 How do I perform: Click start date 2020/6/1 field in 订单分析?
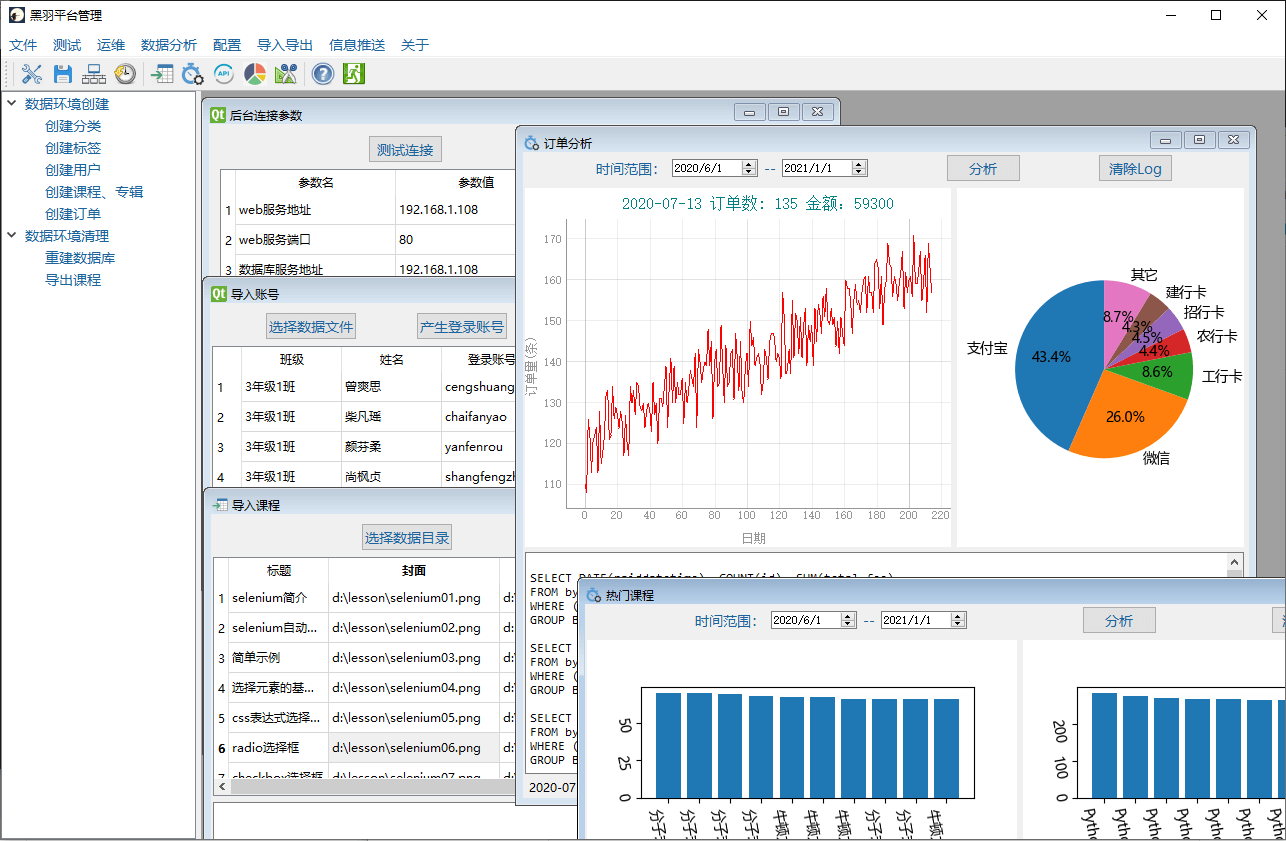point(707,168)
